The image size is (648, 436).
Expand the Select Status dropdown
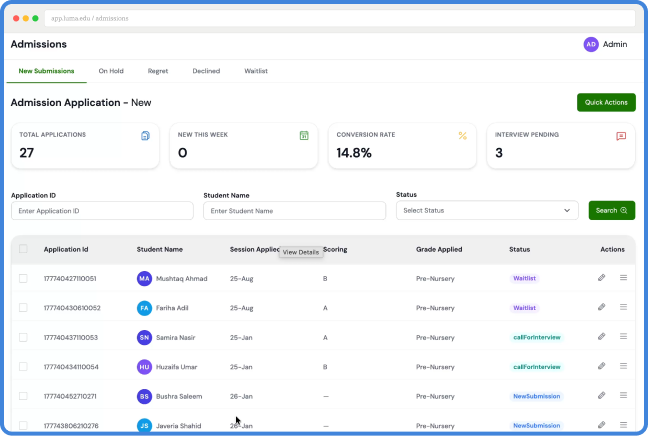pyautogui.click(x=487, y=210)
